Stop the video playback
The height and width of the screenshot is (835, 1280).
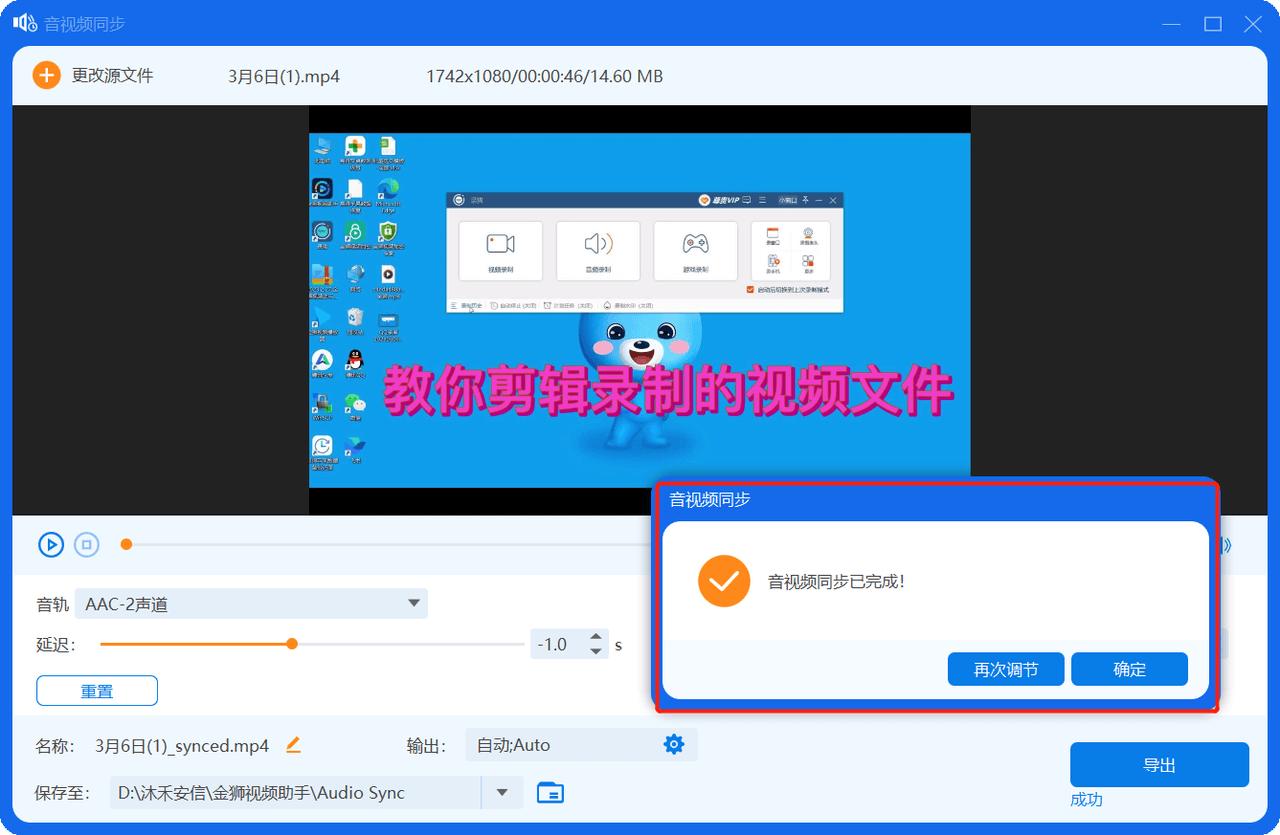[x=87, y=544]
